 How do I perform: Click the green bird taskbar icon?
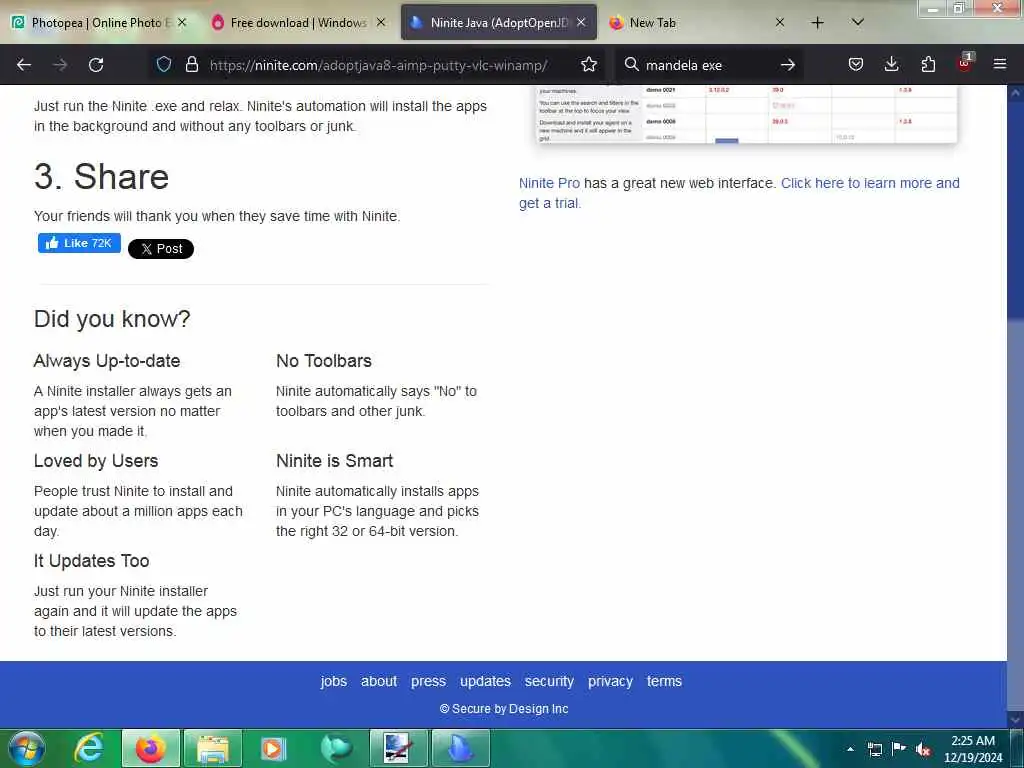[336, 748]
